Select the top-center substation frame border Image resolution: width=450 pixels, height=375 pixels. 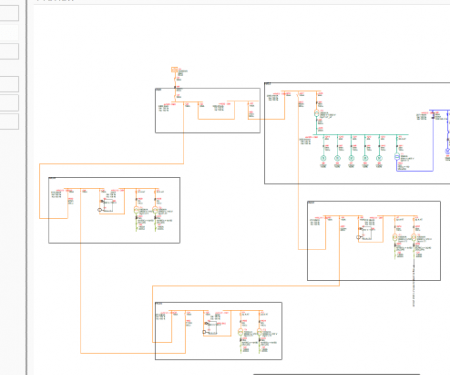pyautogui.click(x=208, y=89)
